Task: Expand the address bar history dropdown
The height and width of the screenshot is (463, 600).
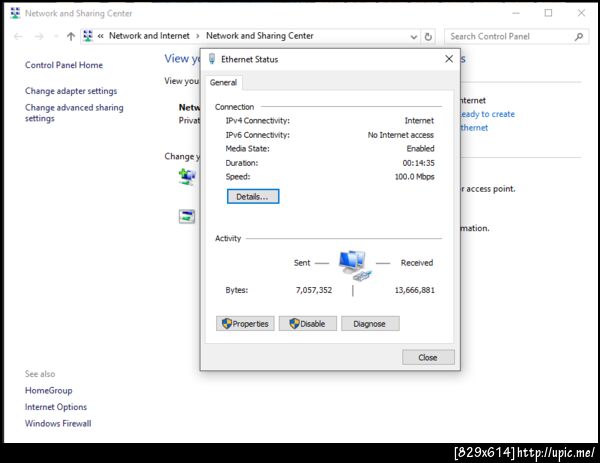Action: 414,37
